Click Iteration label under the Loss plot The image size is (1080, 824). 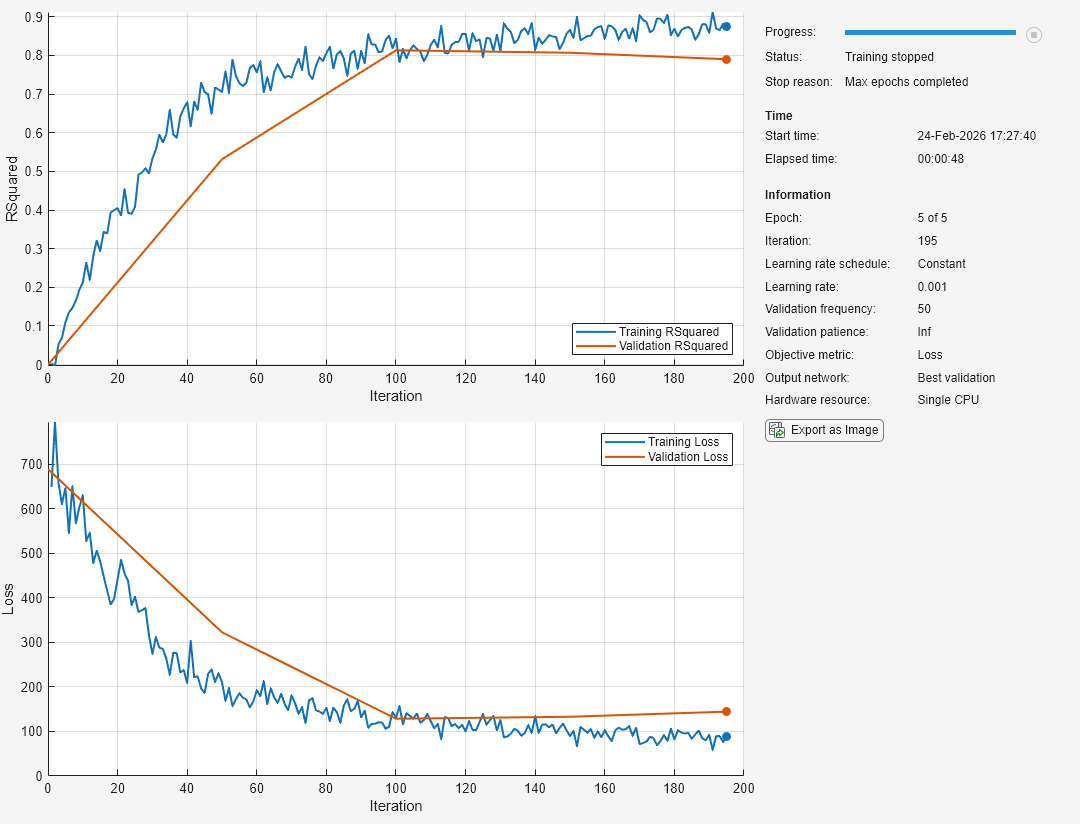395,806
